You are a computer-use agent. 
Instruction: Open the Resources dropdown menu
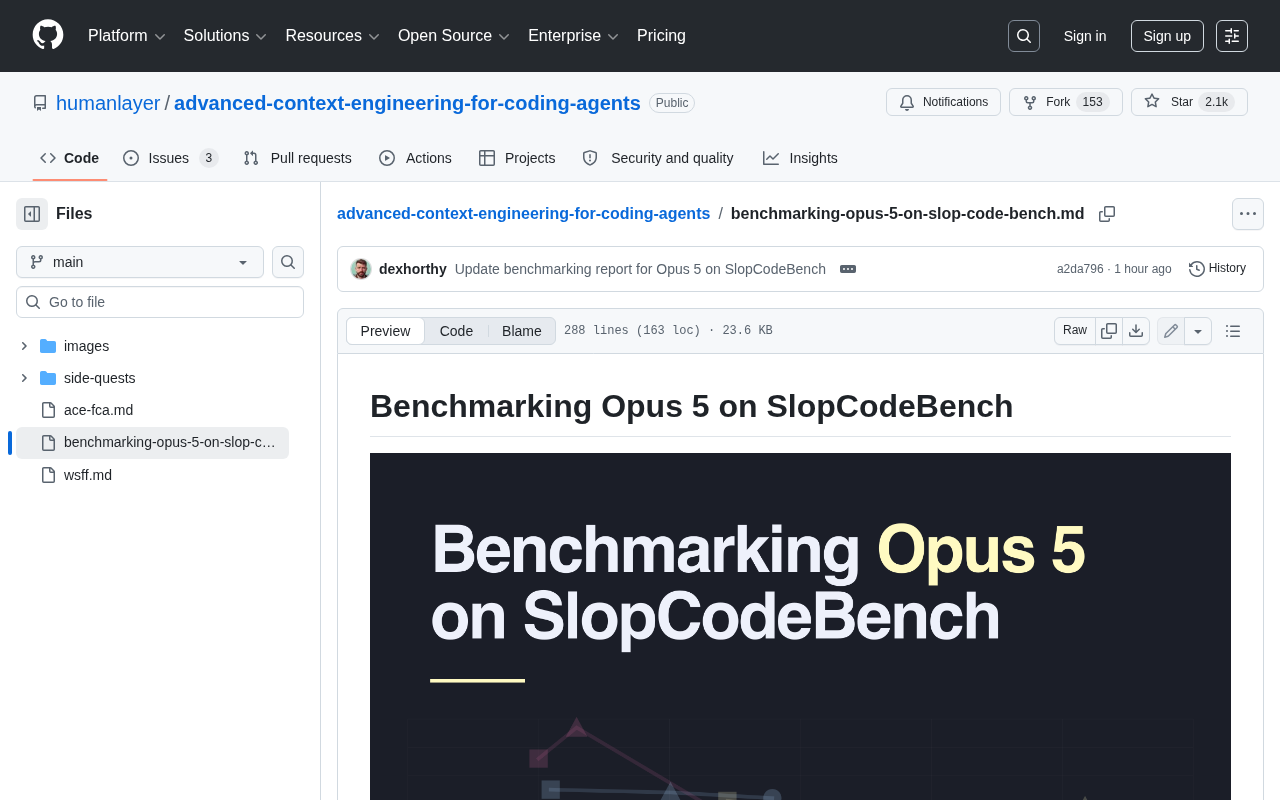point(332,36)
